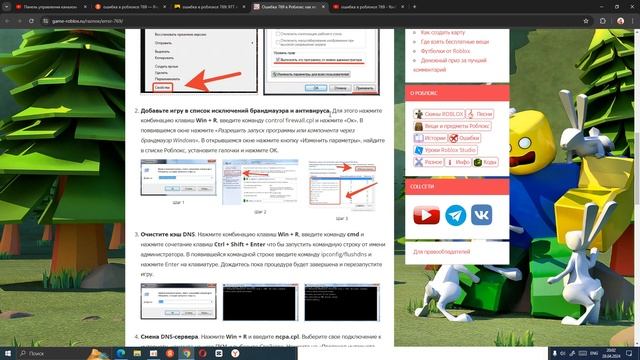Viewport: 640px width, 360px height.
Task: Switch the ENG input language indicator
Action: [594, 353]
